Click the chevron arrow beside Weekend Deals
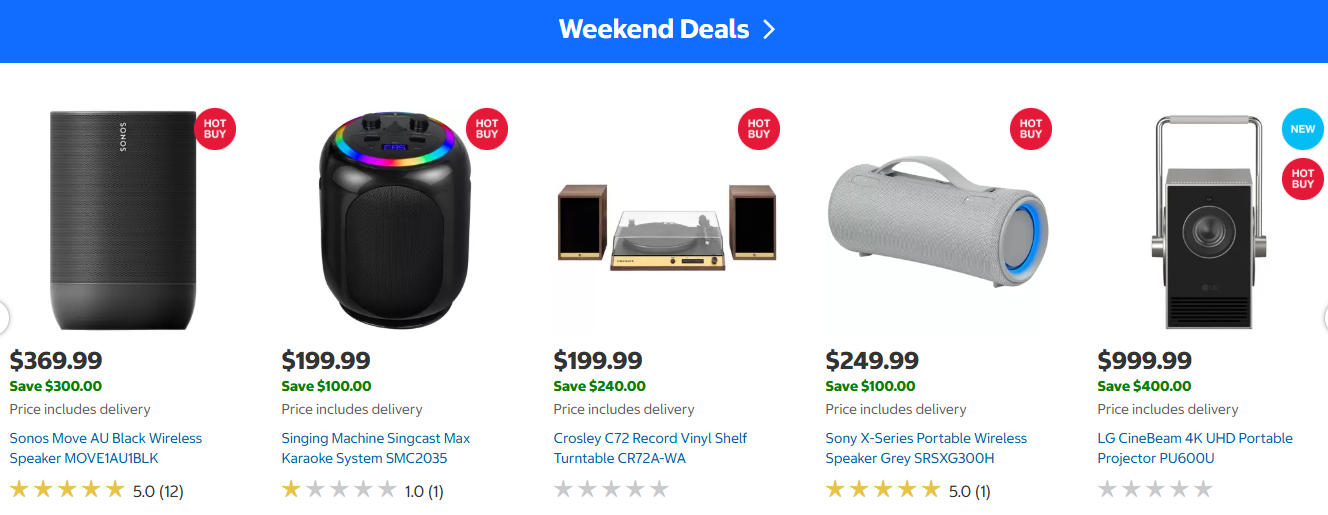The height and width of the screenshot is (515, 1328). 768,29
